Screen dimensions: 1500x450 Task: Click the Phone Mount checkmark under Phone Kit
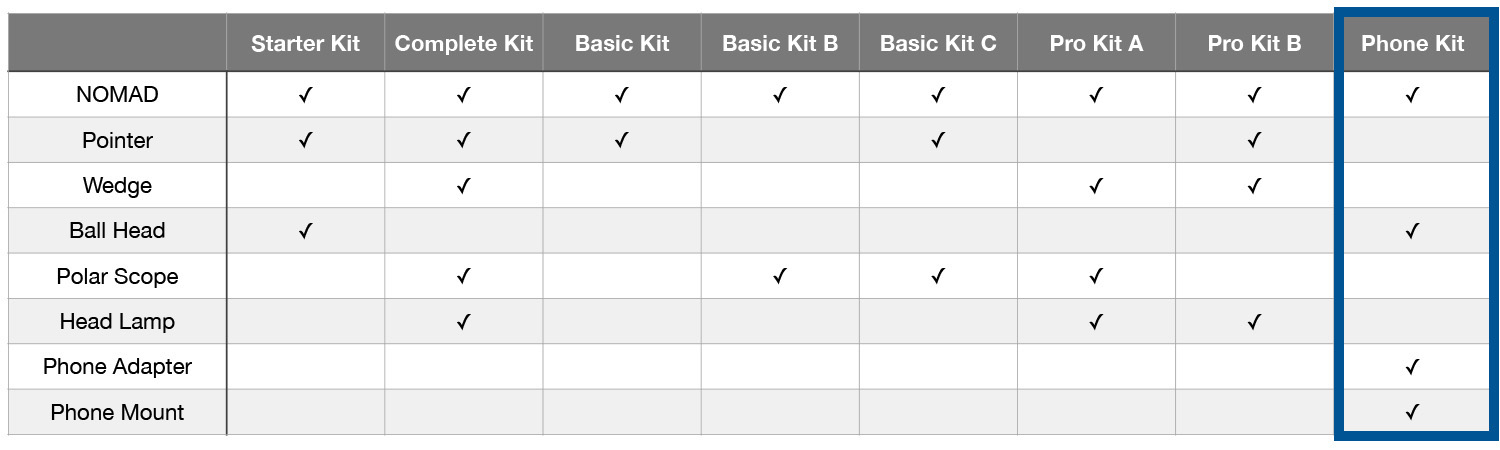click(1412, 412)
